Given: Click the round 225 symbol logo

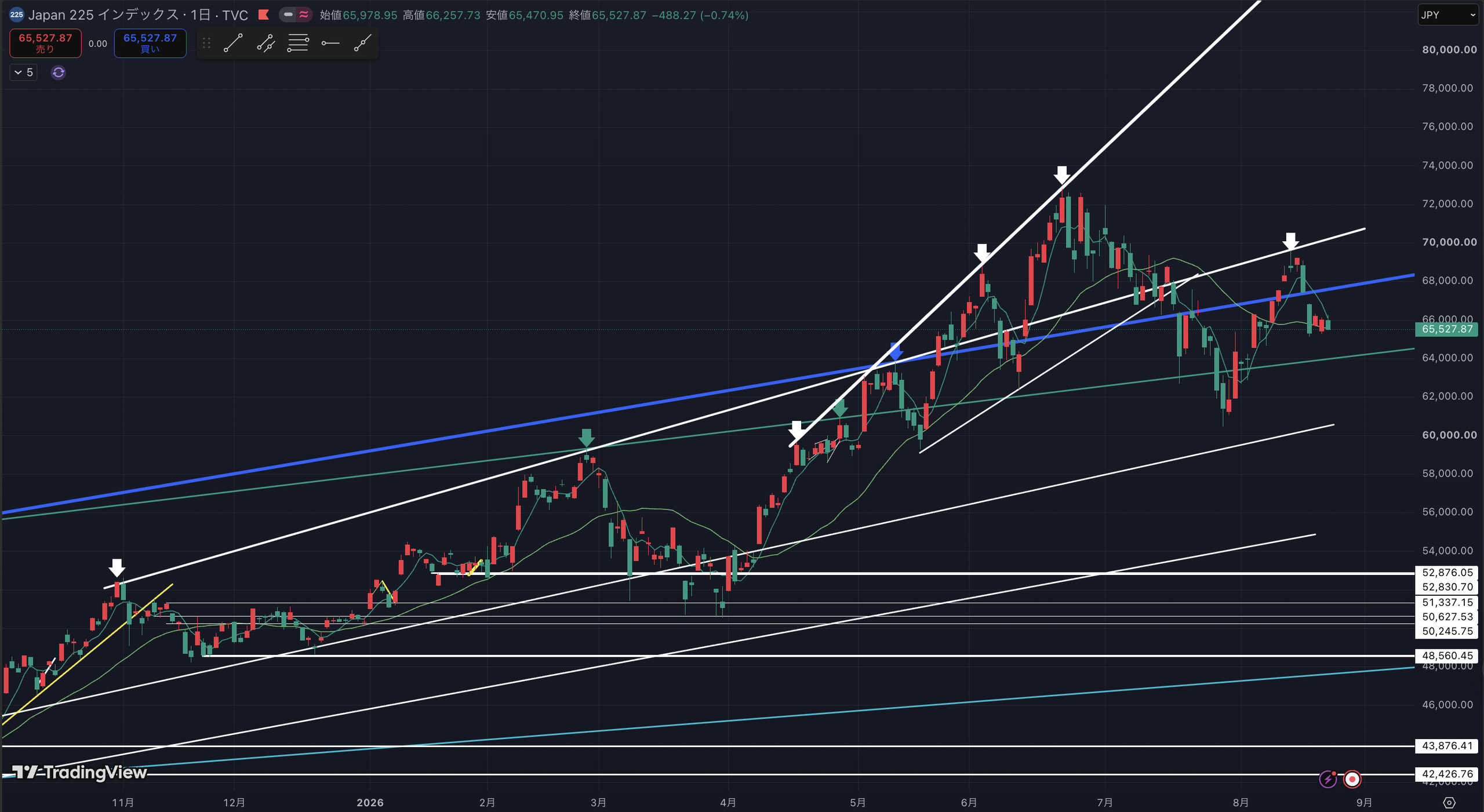Looking at the screenshot, I should [x=16, y=15].
